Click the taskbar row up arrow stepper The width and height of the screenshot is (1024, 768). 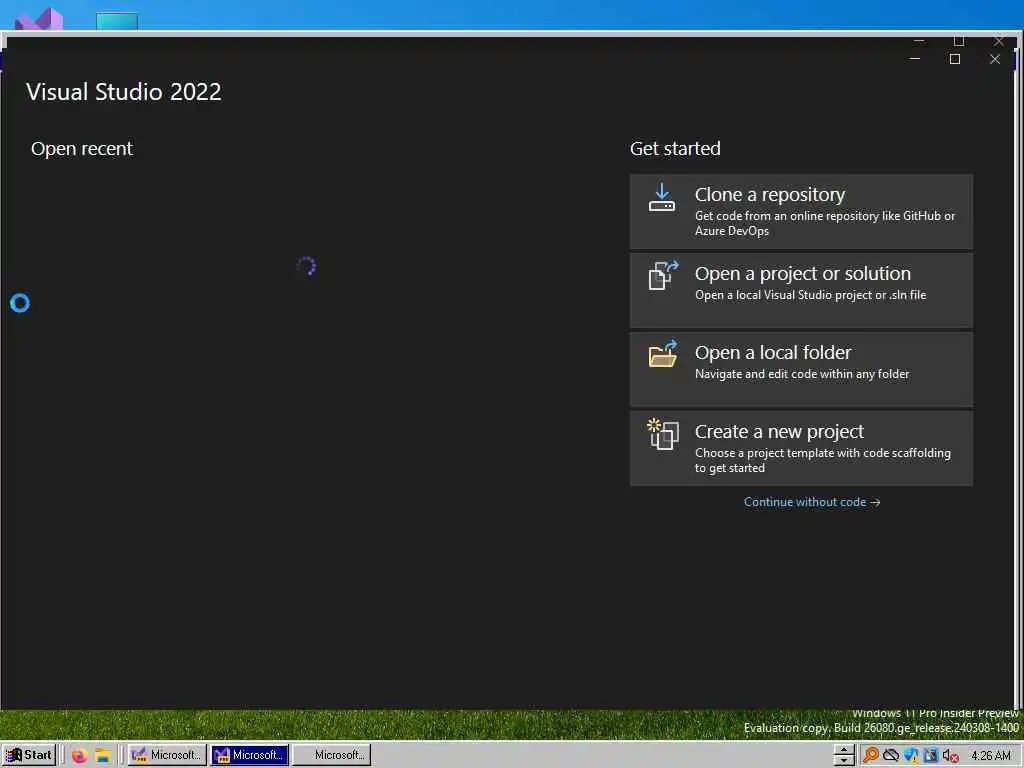click(x=844, y=750)
